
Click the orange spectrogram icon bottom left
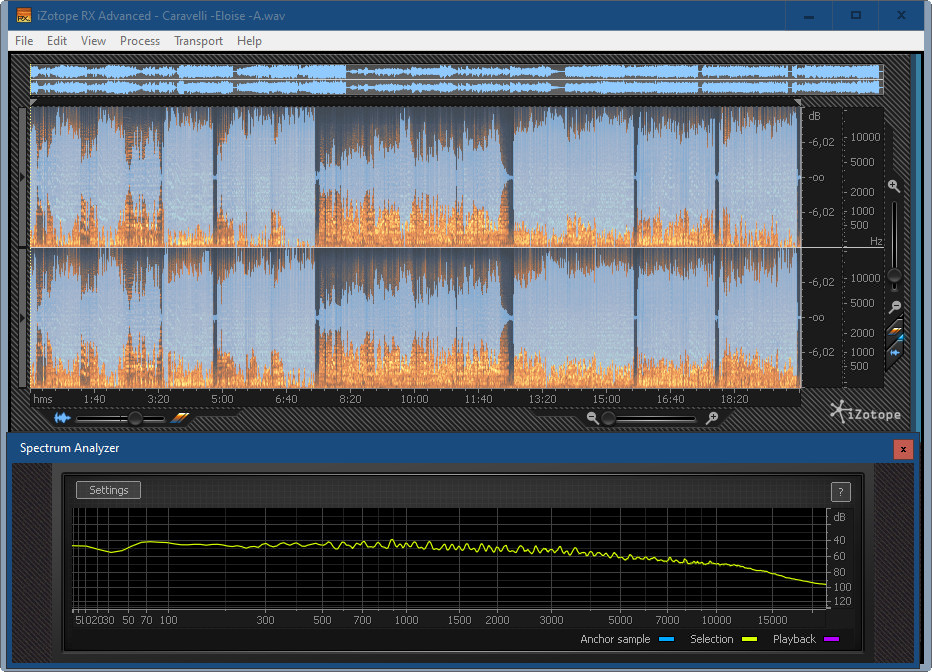(x=180, y=418)
